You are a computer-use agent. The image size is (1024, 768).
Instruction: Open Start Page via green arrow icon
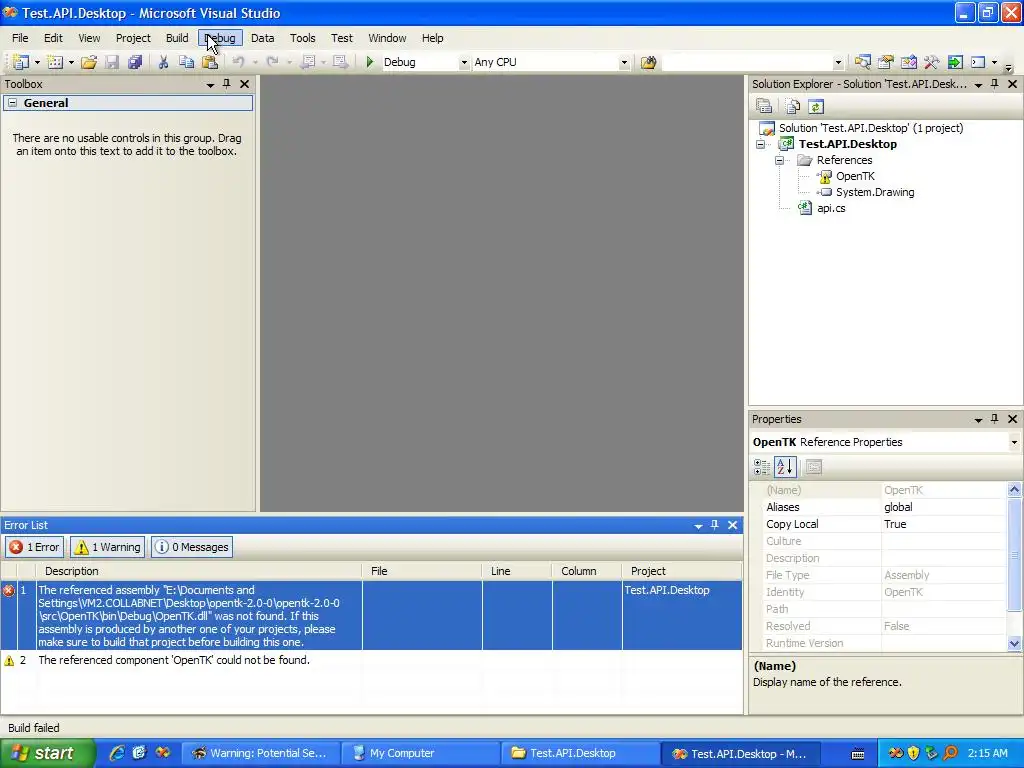tap(955, 62)
